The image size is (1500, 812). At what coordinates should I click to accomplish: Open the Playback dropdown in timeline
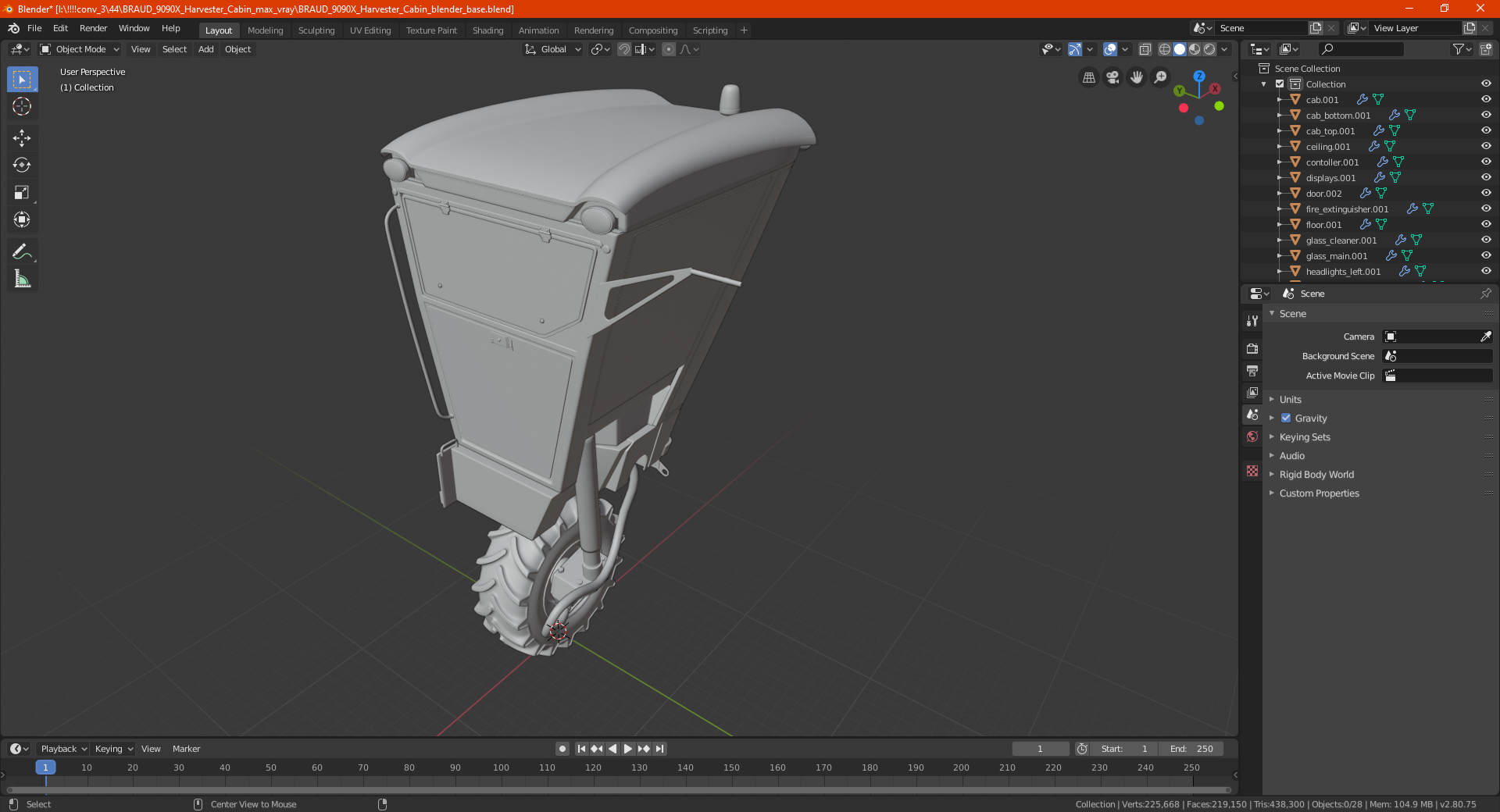[x=63, y=749]
